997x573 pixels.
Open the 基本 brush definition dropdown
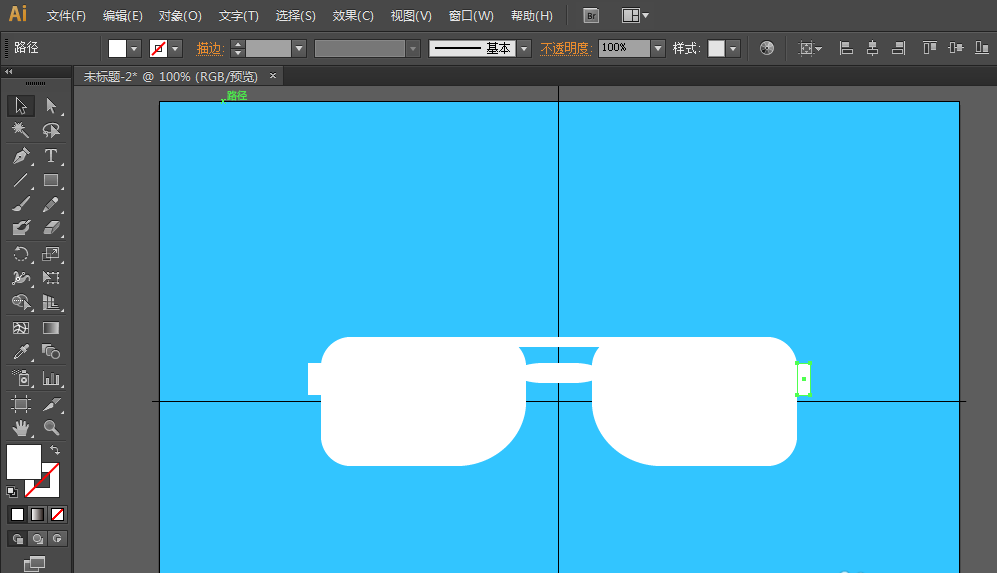[524, 48]
